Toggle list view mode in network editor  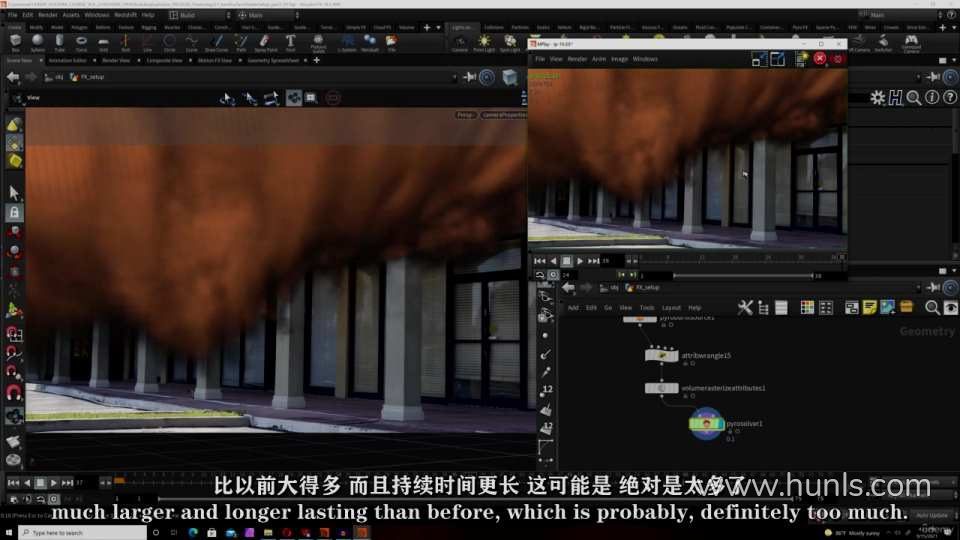point(781,307)
